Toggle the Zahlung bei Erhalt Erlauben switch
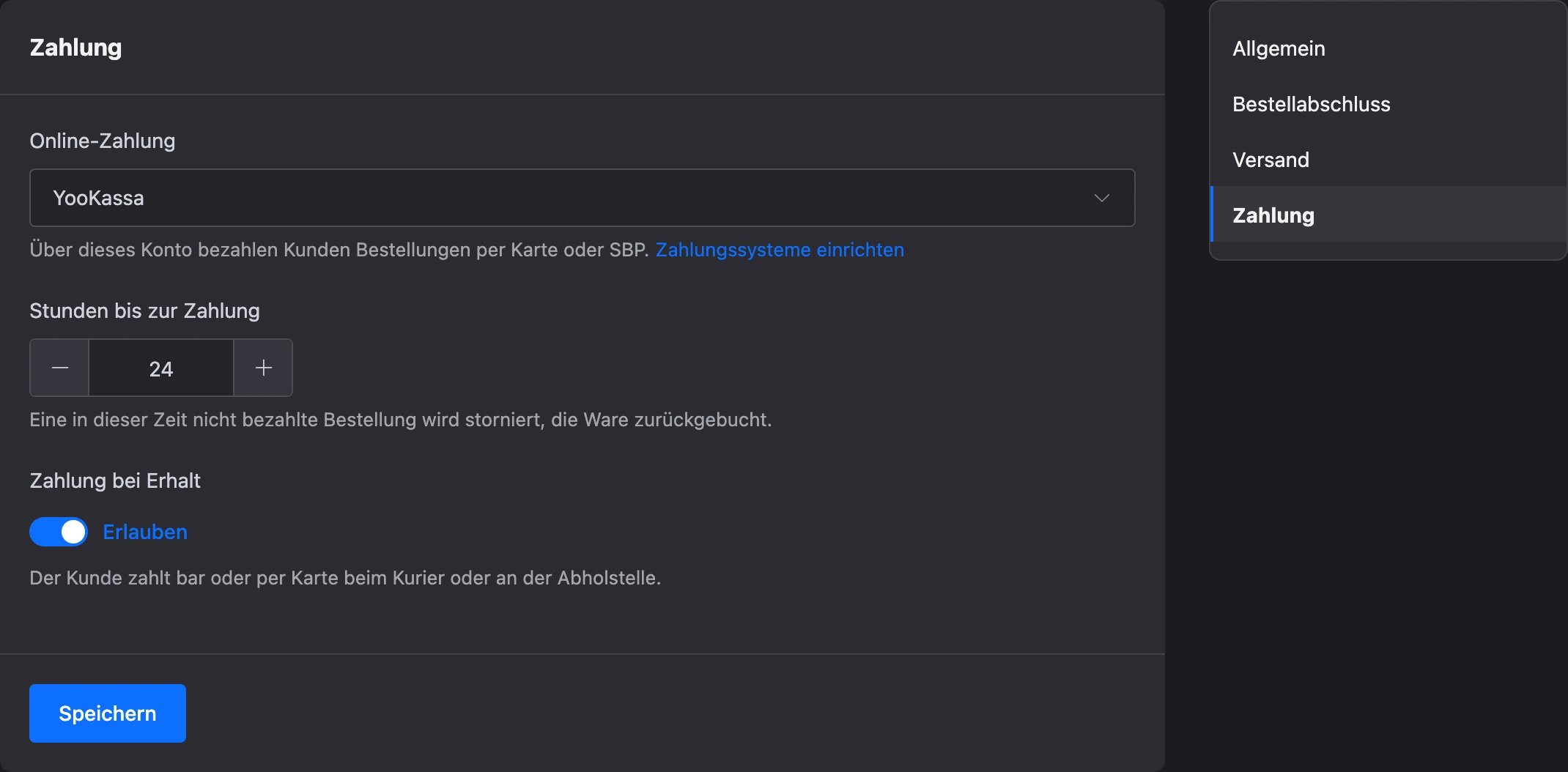Viewport: 1568px width, 772px height. point(59,532)
